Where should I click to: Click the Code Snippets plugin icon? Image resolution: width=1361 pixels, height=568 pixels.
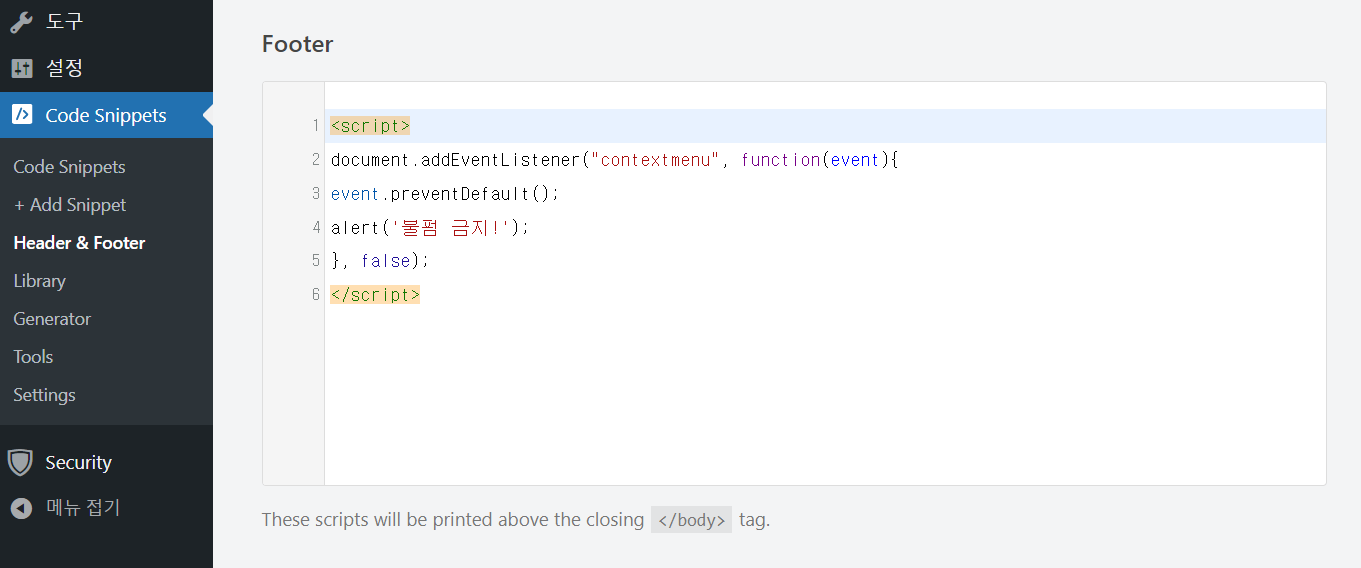[22, 115]
